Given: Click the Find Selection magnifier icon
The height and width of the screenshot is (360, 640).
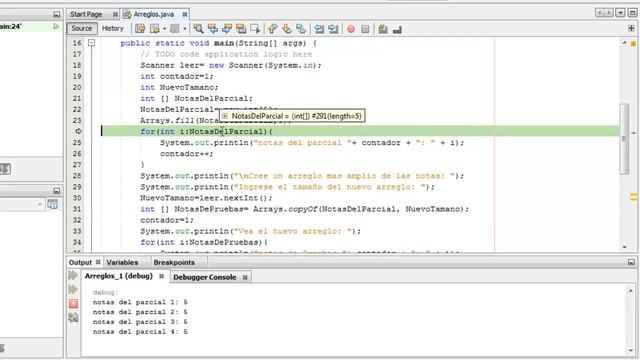Looking at the screenshot, I should [x=198, y=29].
